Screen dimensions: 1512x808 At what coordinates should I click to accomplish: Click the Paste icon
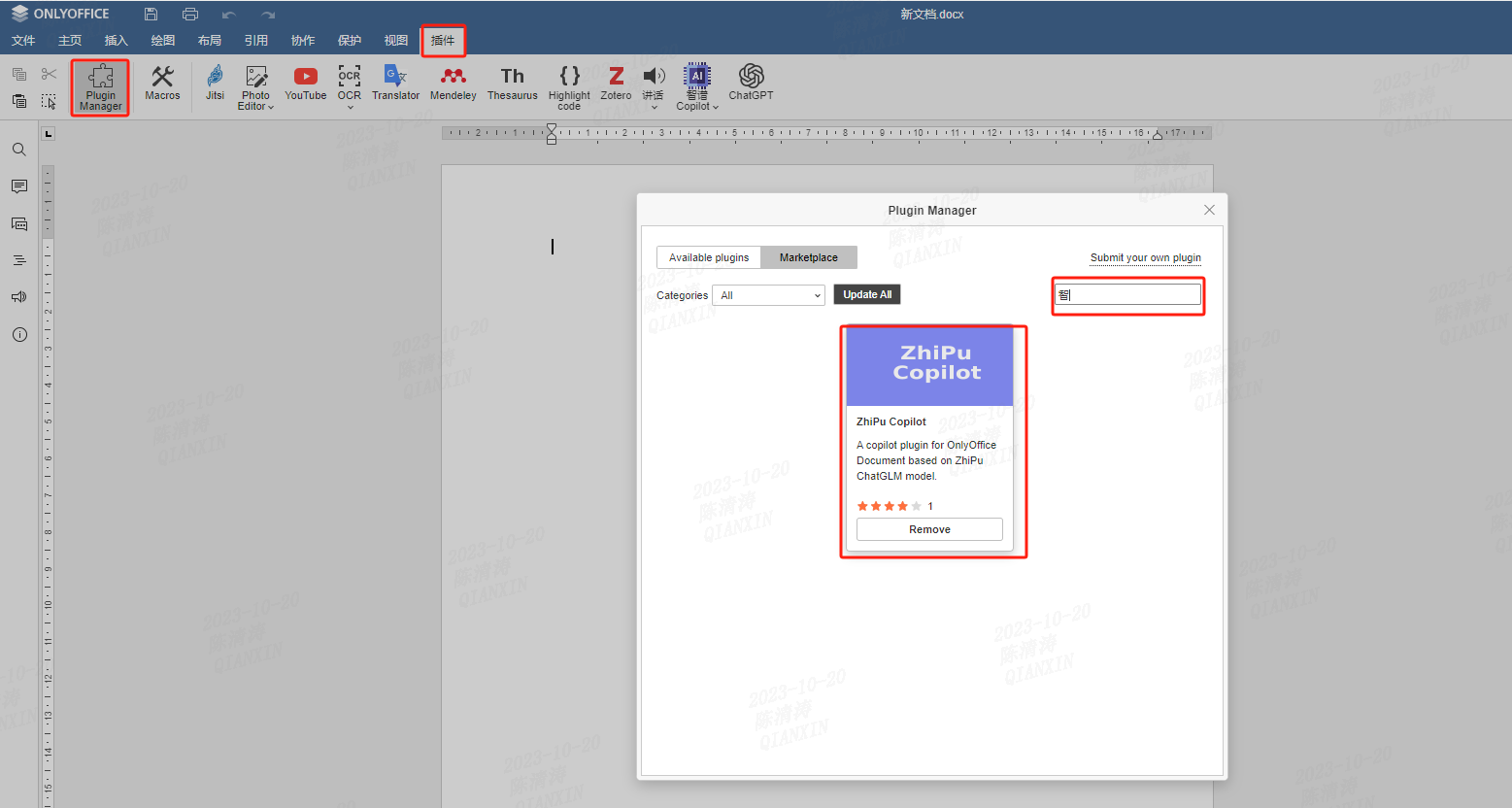(18, 101)
